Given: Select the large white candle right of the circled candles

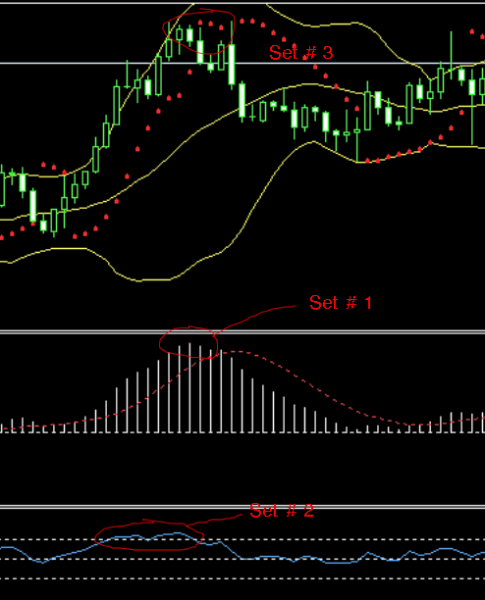Looking at the screenshot, I should [232, 64].
